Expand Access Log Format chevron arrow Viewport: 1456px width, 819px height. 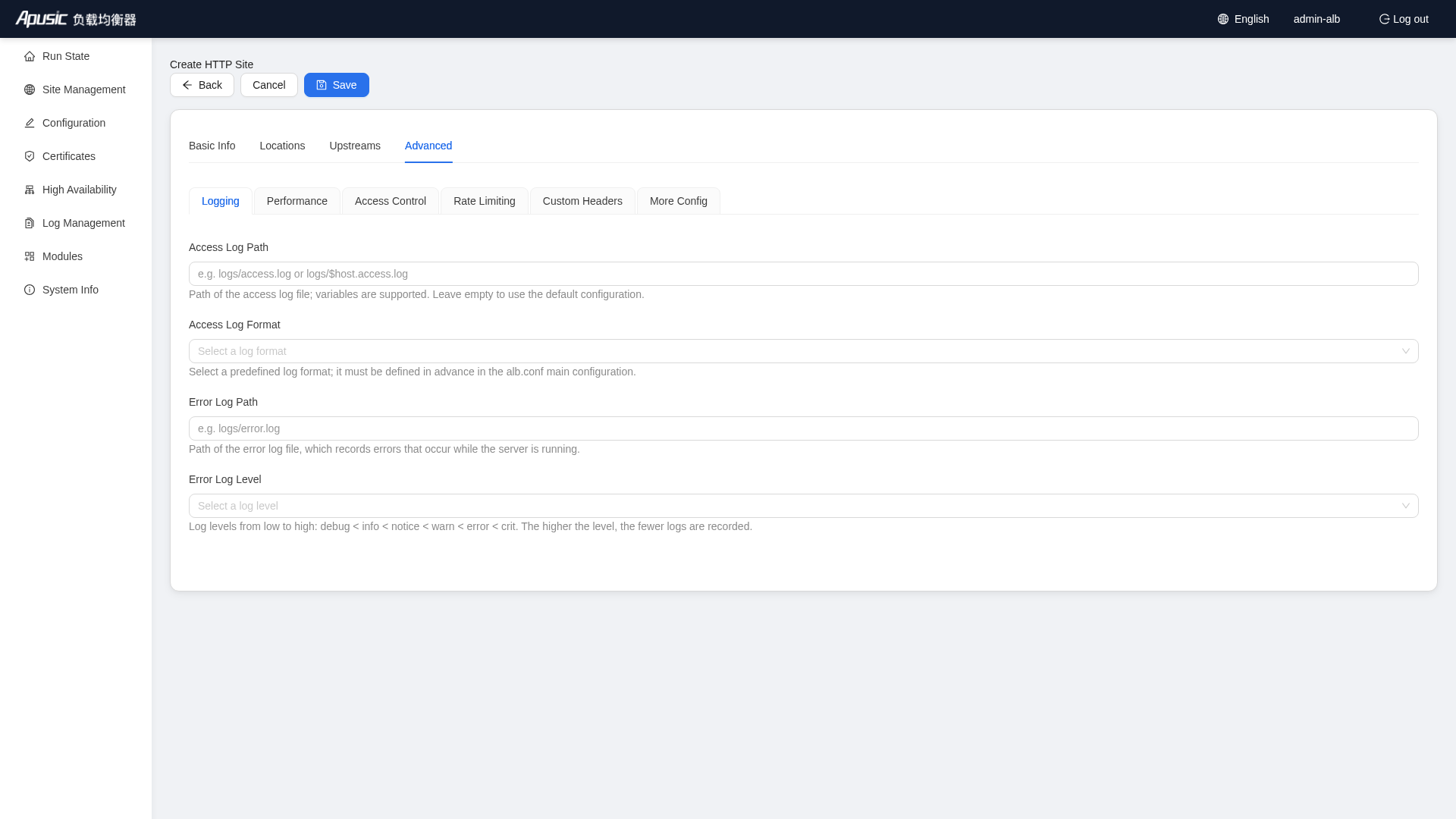pyautogui.click(x=1405, y=351)
